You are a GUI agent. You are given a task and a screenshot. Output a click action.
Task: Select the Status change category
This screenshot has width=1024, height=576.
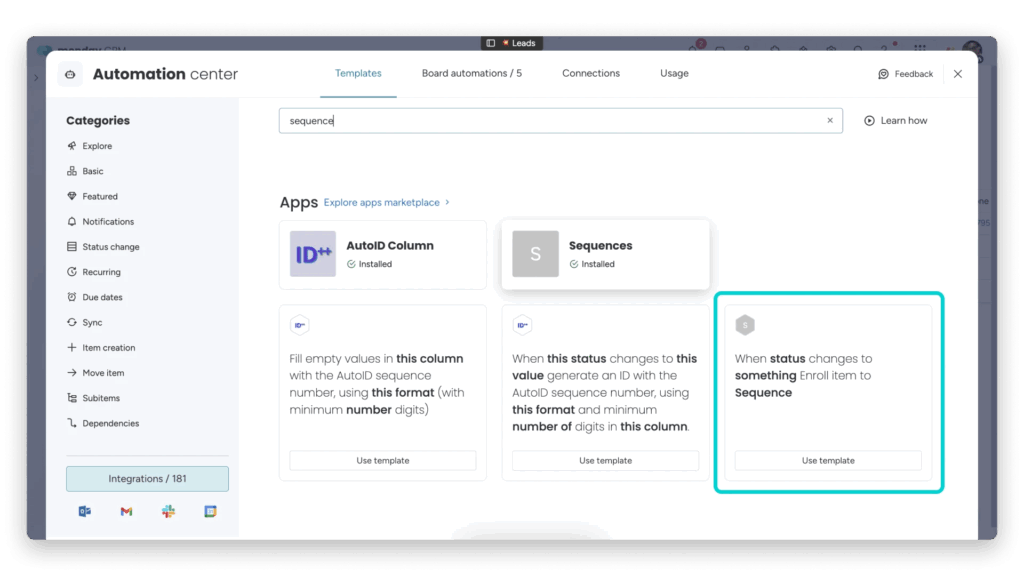click(x=110, y=247)
